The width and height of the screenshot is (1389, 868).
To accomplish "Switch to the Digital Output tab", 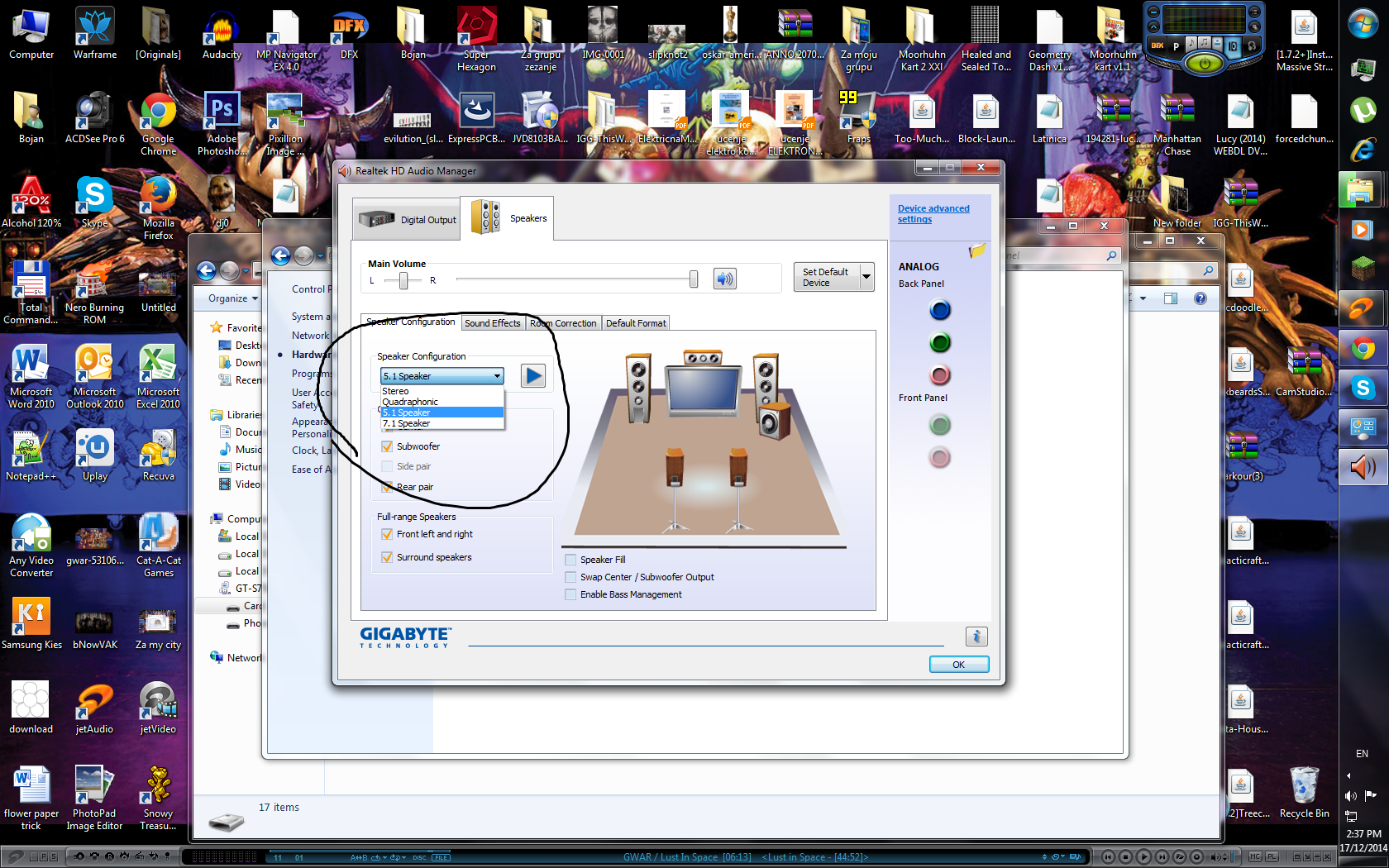I will (x=406, y=219).
